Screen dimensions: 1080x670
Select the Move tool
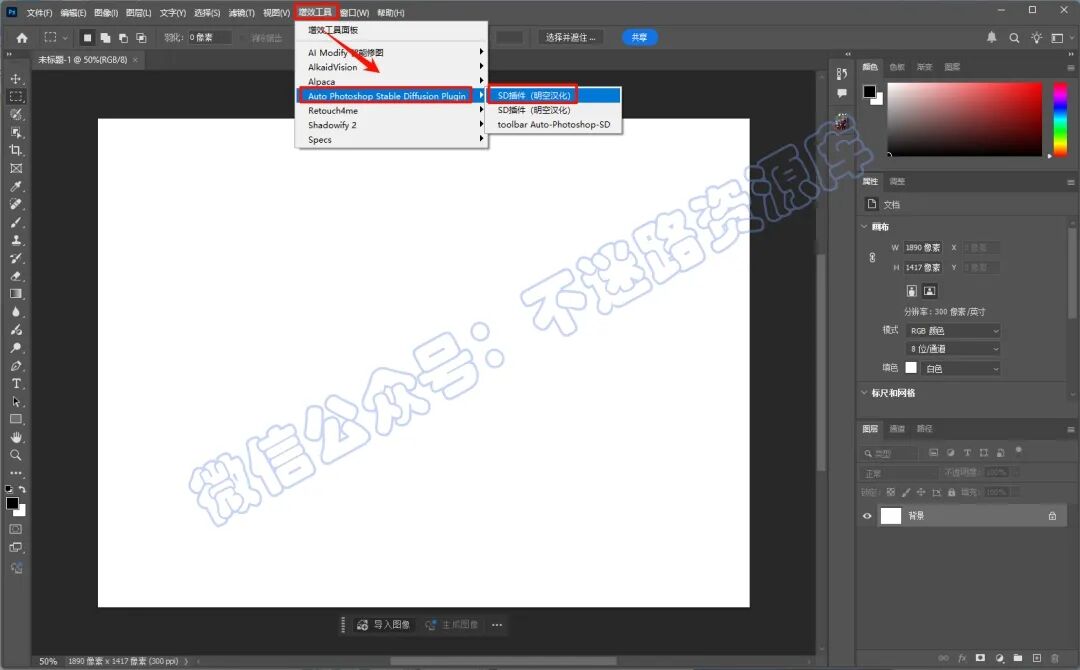pyautogui.click(x=16, y=78)
